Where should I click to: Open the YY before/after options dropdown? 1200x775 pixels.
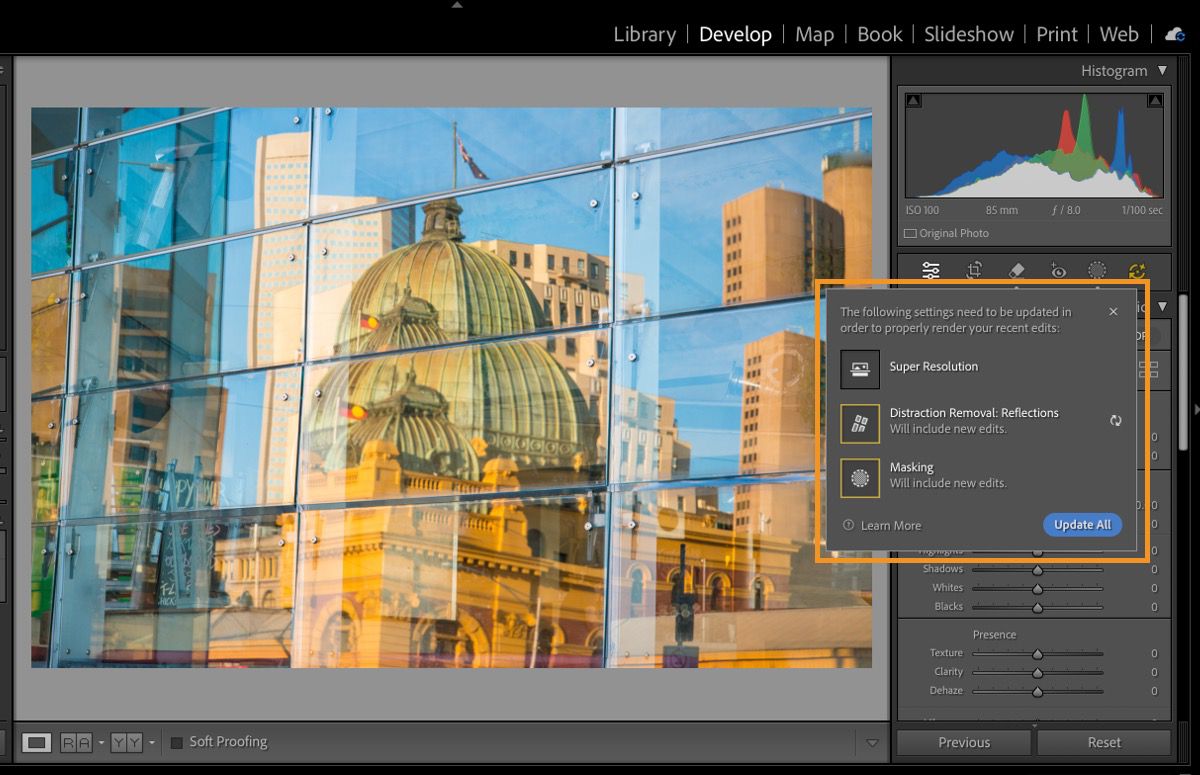click(151, 743)
